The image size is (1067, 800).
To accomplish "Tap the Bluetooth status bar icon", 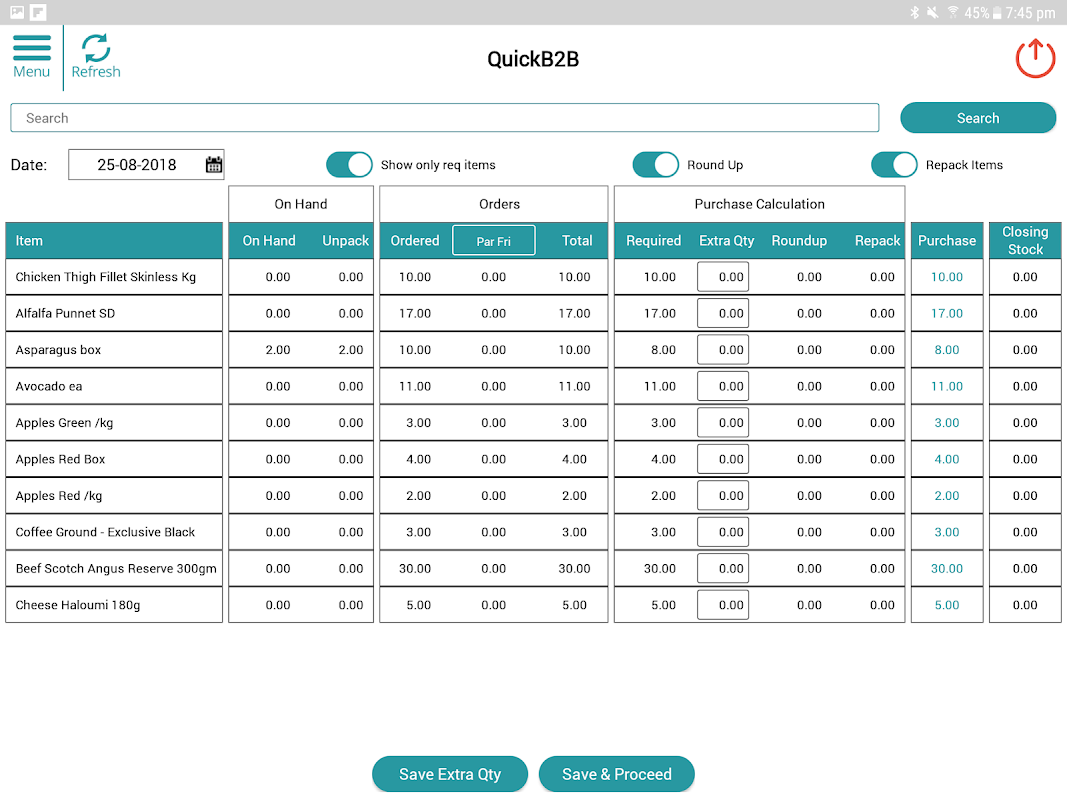I will [x=915, y=12].
